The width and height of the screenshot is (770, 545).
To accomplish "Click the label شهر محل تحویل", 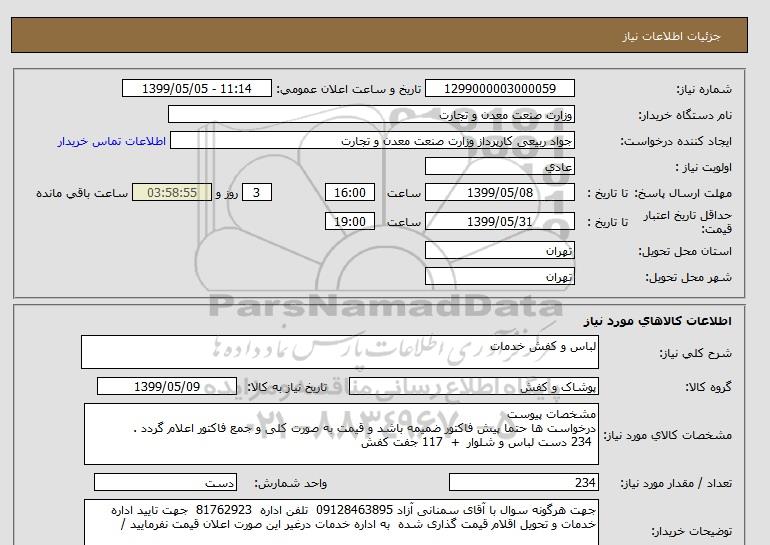I will 688,277.
